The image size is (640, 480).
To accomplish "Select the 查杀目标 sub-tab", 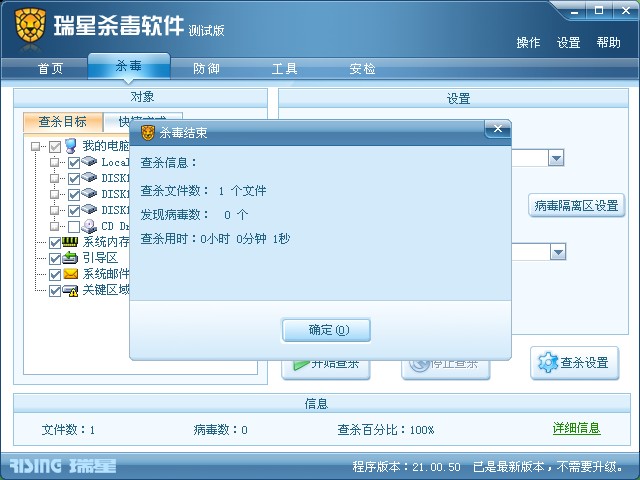I will click(63, 122).
